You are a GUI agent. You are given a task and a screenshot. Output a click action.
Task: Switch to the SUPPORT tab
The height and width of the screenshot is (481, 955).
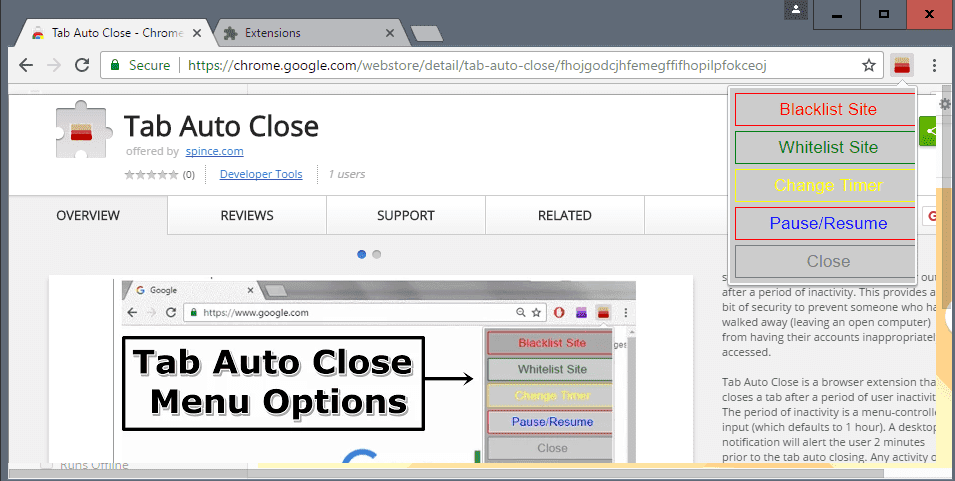pos(405,215)
